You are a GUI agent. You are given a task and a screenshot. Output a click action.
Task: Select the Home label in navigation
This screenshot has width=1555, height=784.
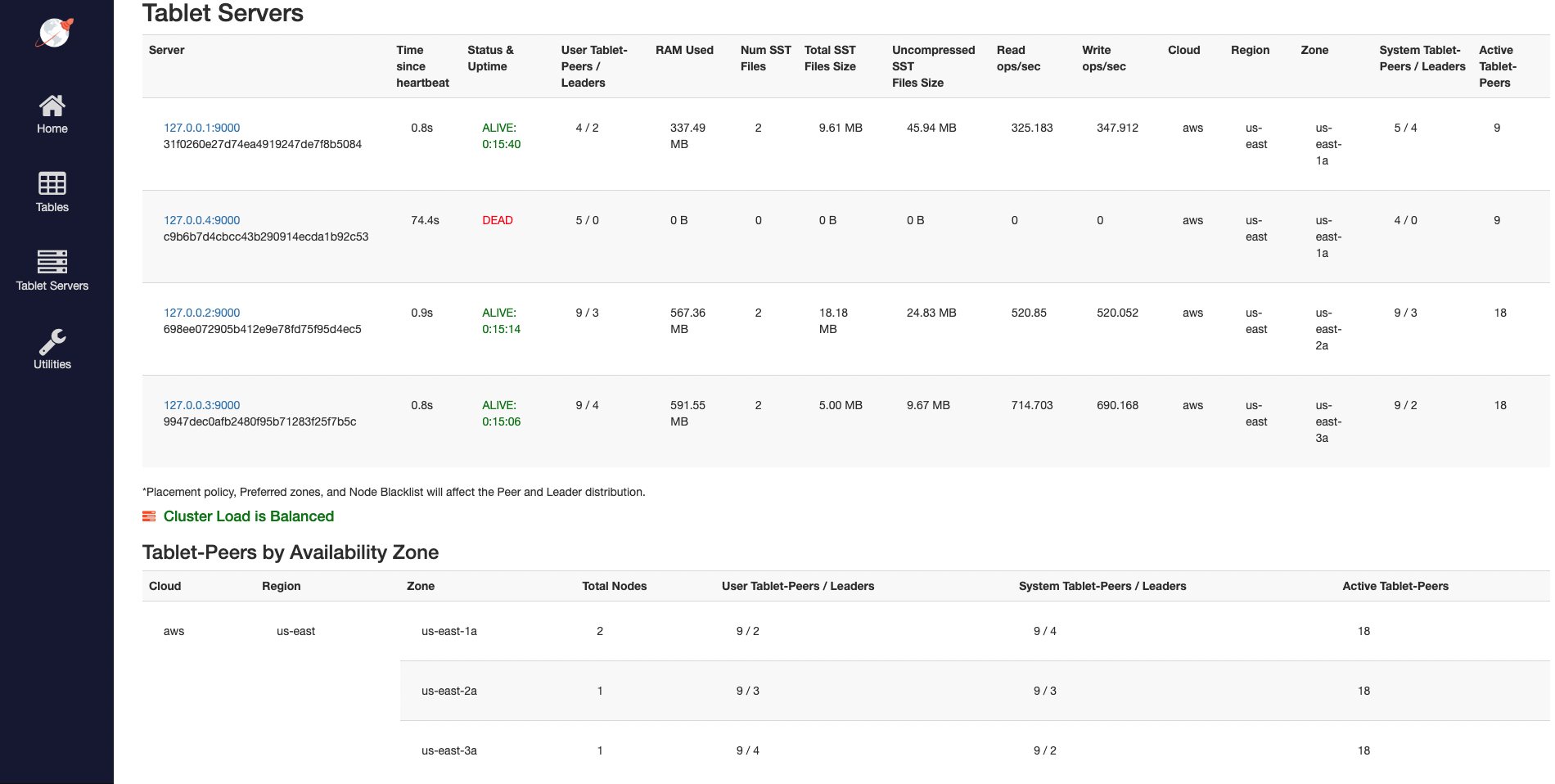tap(52, 128)
